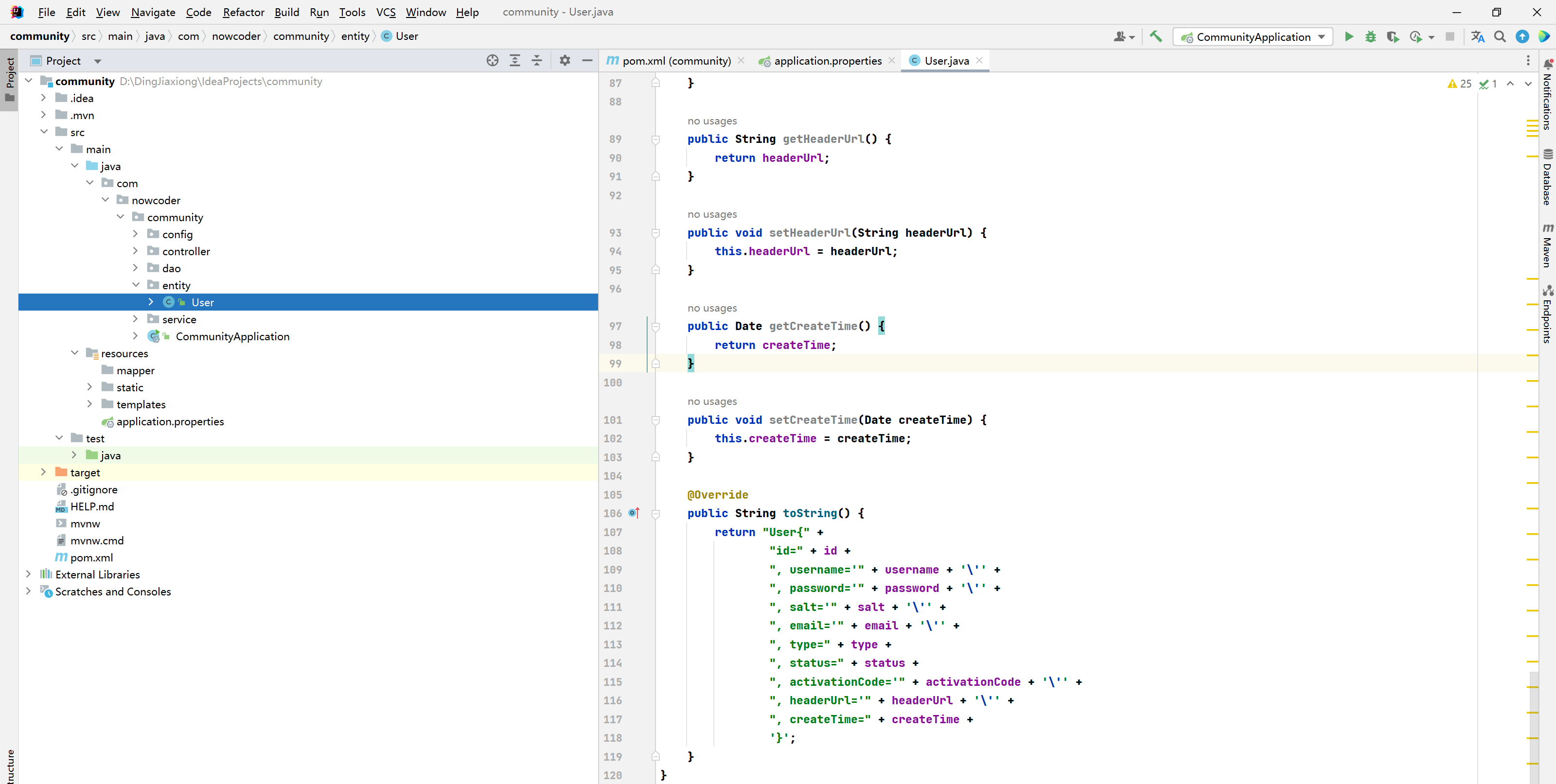The height and width of the screenshot is (784, 1556).
Task: Expand the controller folder in project tree
Action: point(135,251)
